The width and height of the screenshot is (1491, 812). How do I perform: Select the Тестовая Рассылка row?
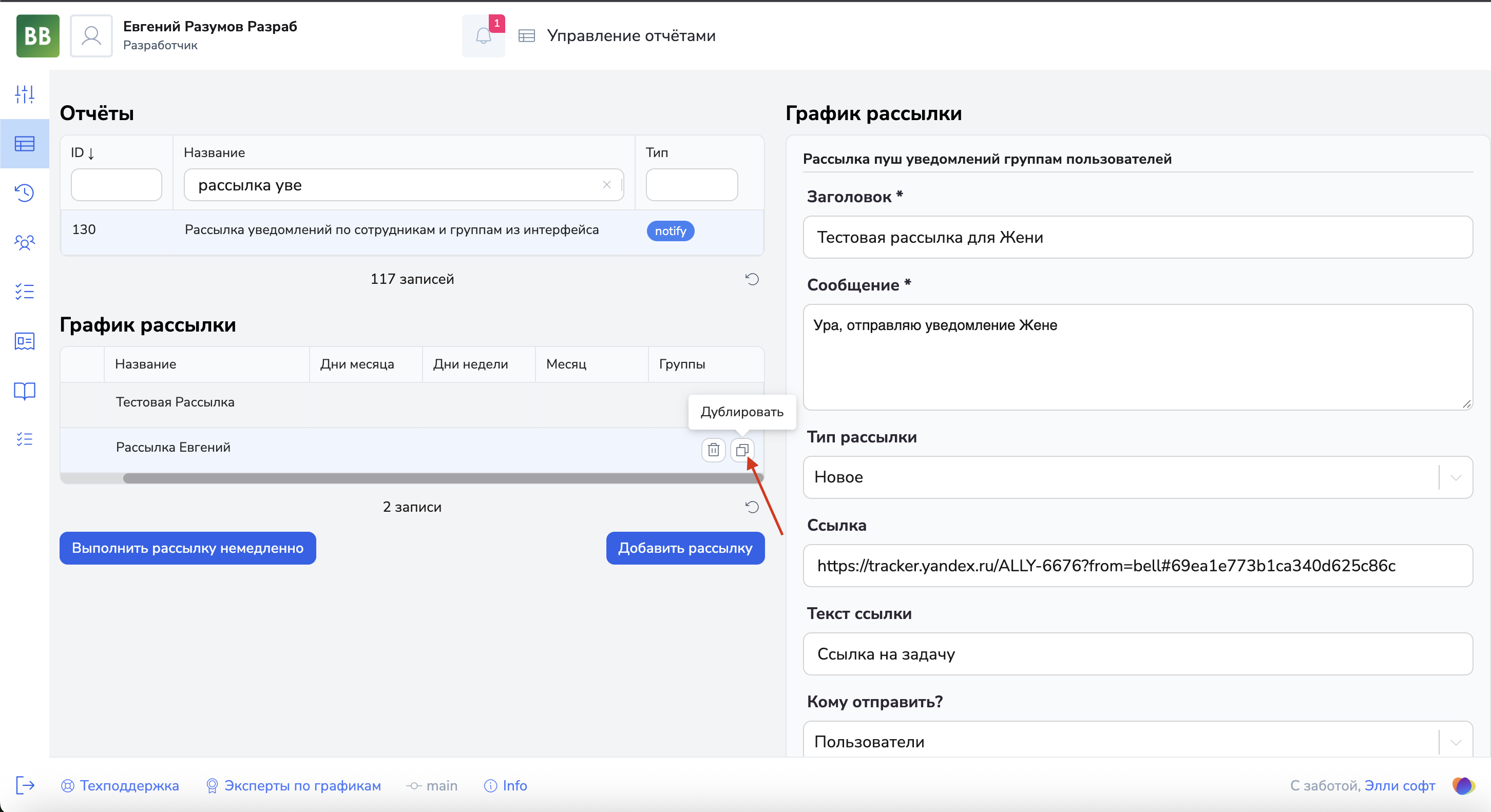[x=175, y=402]
